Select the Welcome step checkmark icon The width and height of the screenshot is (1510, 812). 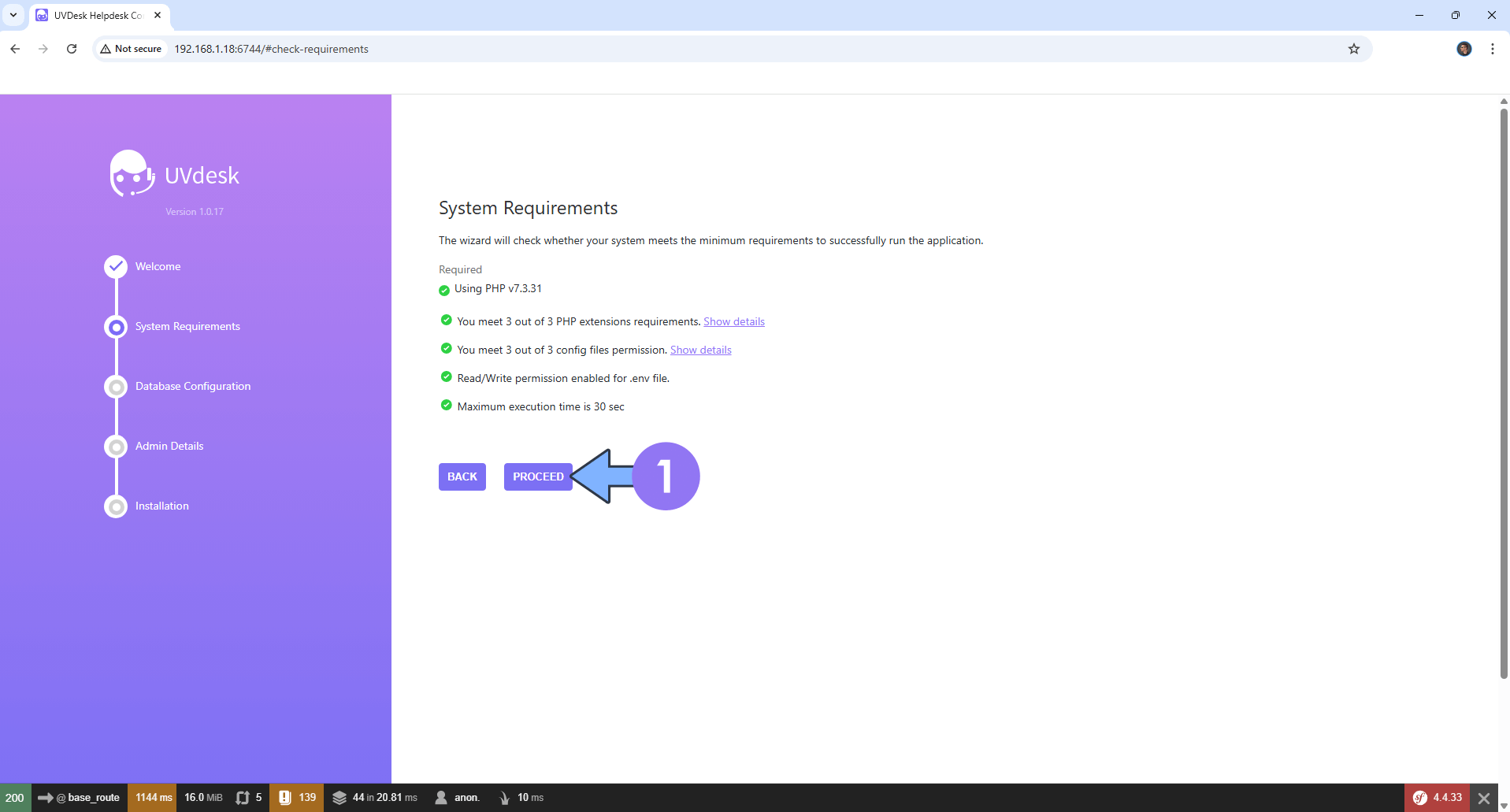click(x=116, y=267)
